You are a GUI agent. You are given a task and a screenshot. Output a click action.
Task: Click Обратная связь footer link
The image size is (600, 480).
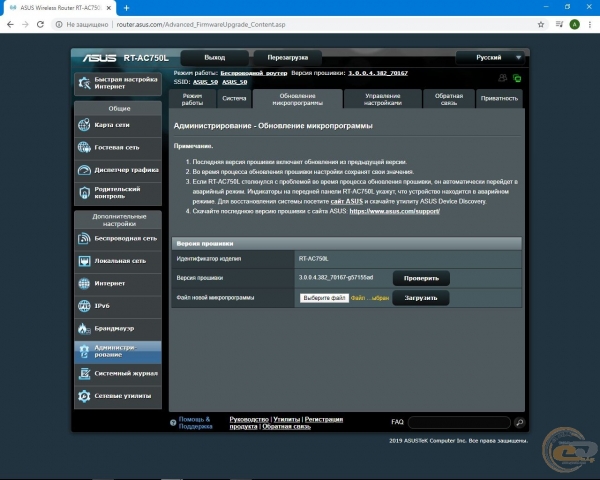287,426
